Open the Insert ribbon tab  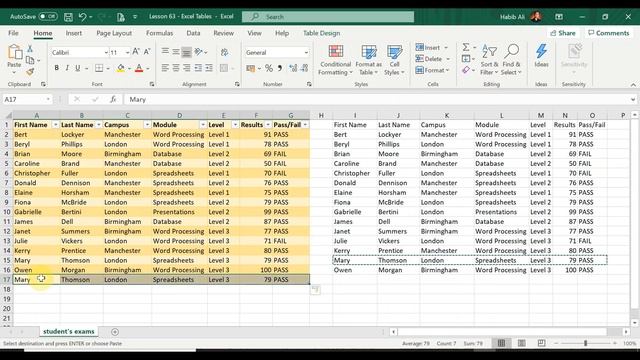point(73,33)
